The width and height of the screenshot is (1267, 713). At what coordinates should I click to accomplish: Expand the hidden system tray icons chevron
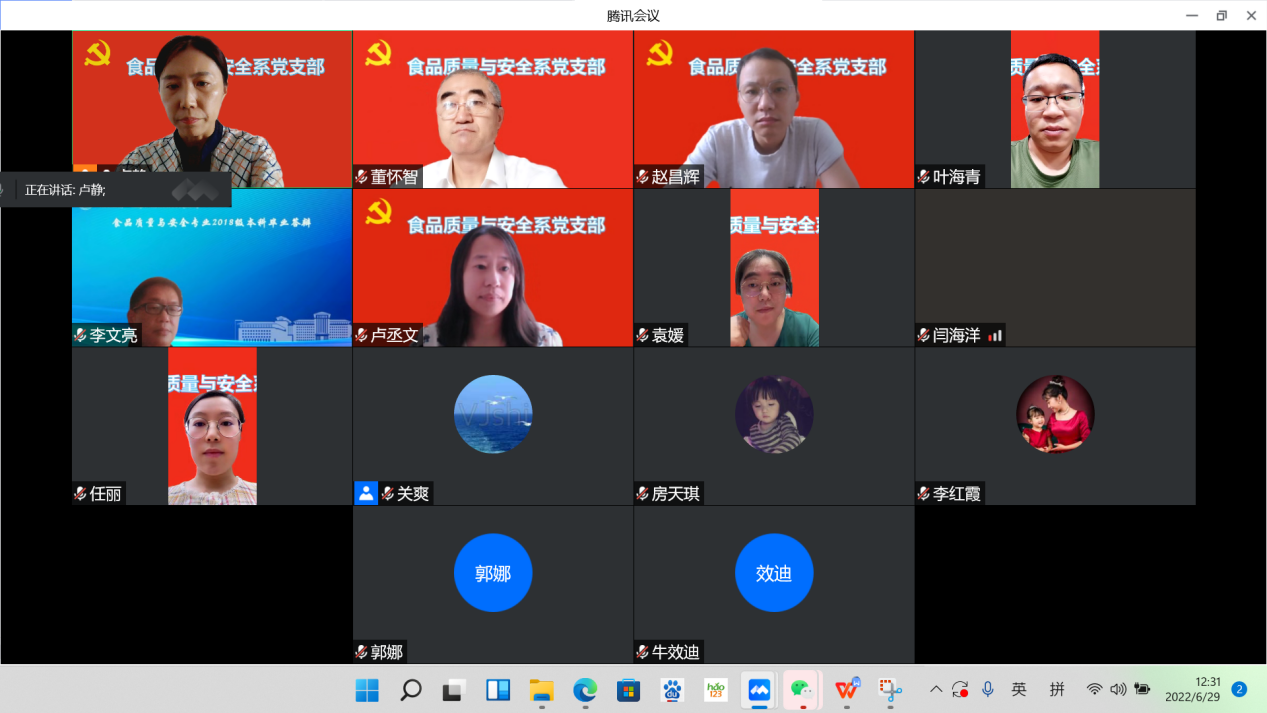936,689
